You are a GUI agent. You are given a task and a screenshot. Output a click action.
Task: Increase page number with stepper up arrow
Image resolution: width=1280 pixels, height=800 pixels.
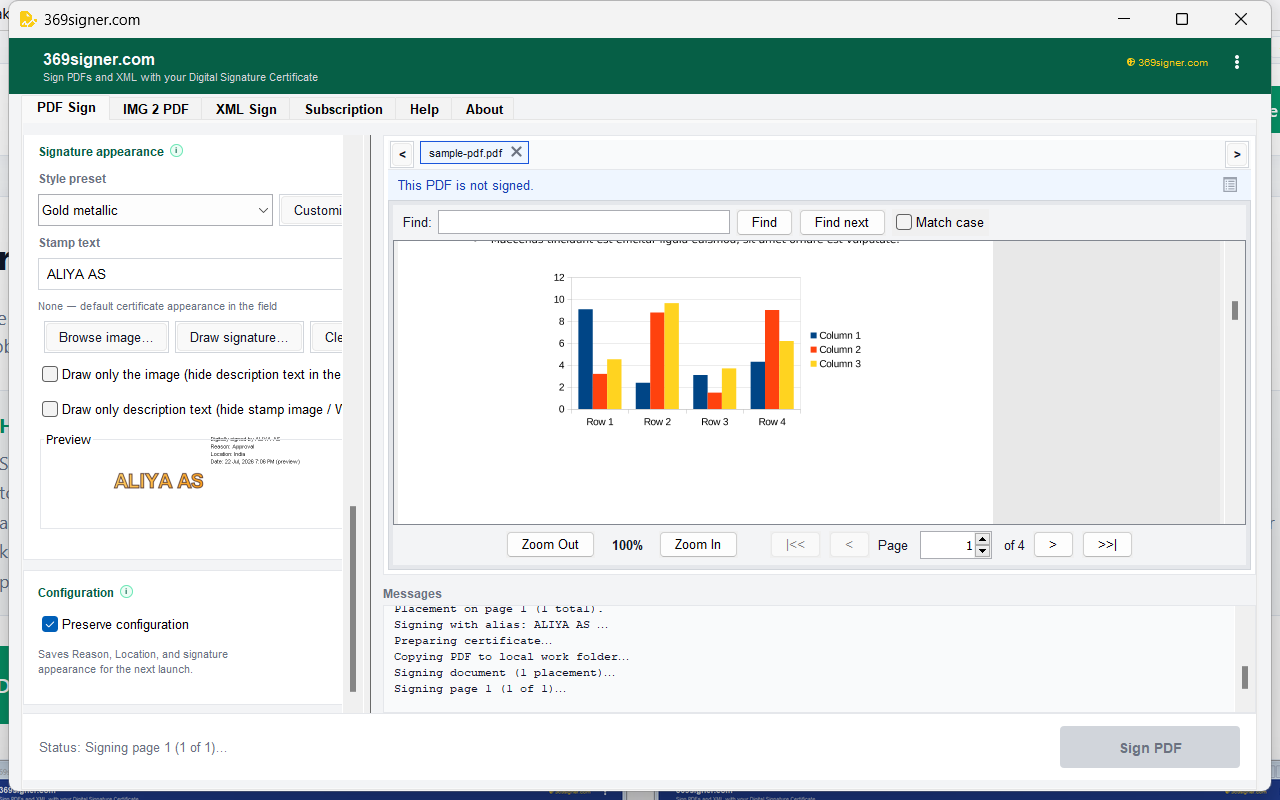(x=982, y=539)
